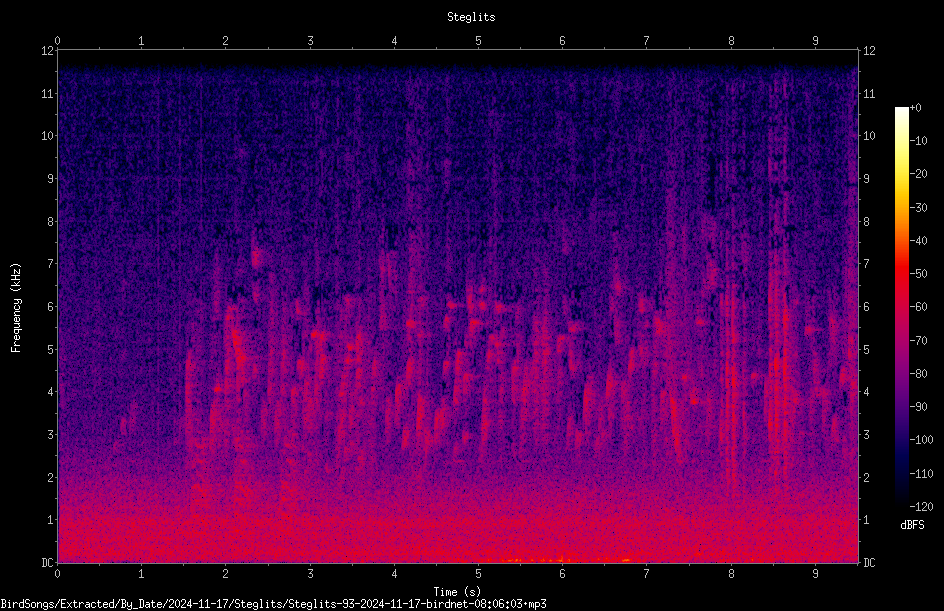This screenshot has width=944, height=611.
Task: Click the -50 red level on color bar
Action: point(918,274)
